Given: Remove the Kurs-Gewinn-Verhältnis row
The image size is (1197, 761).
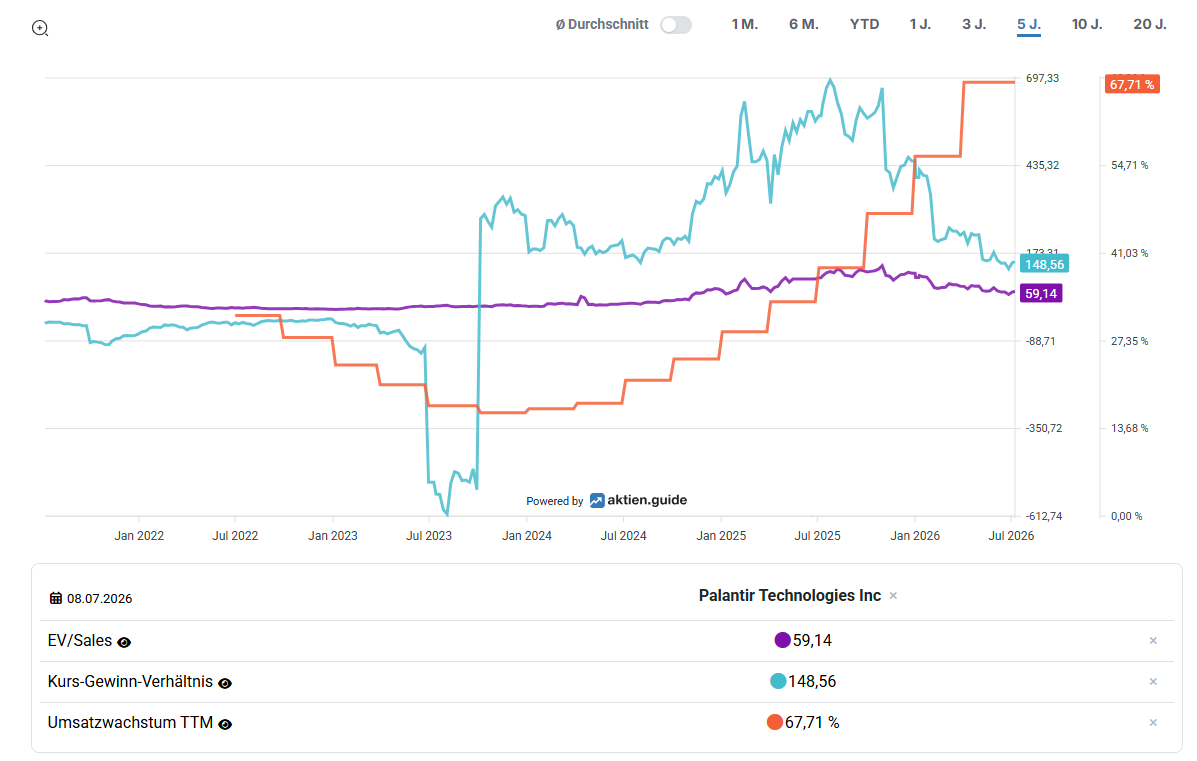Looking at the screenshot, I should pos(1153,682).
